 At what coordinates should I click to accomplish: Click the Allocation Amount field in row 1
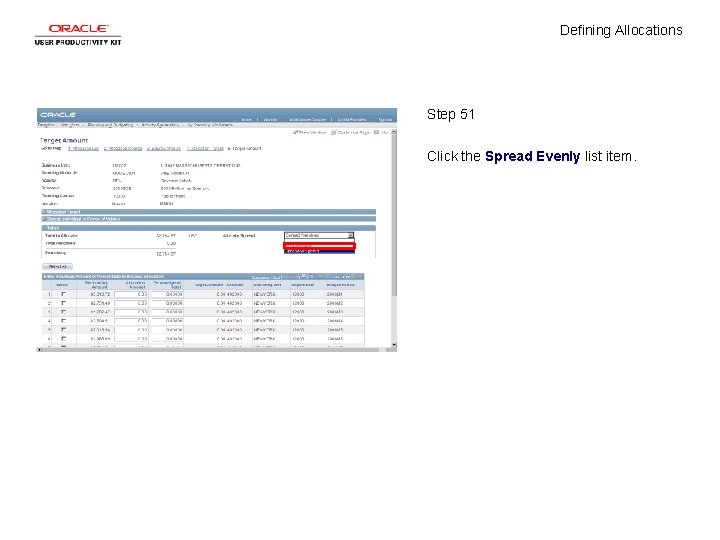tap(131, 294)
